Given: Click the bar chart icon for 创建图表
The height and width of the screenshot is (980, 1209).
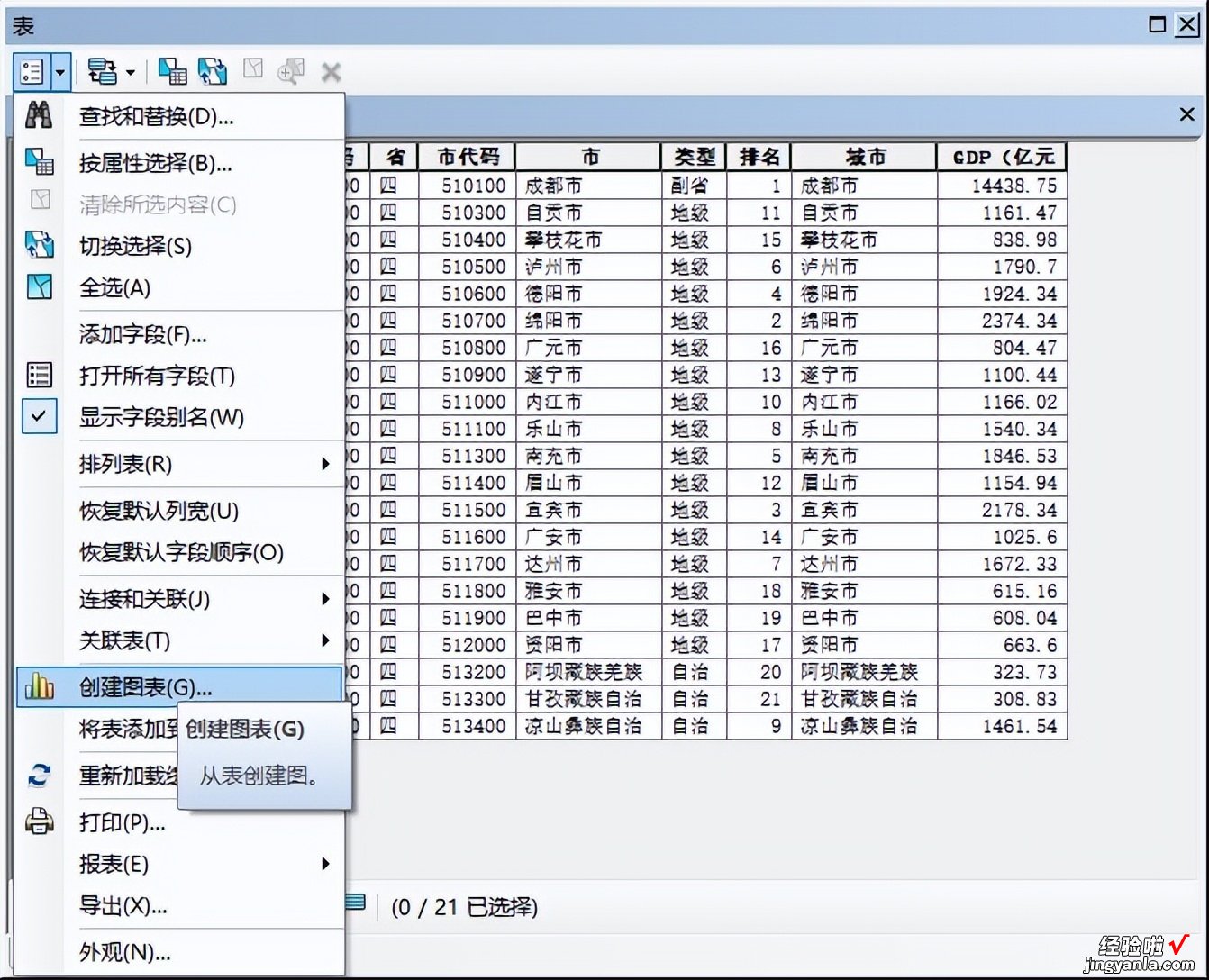Looking at the screenshot, I should 40,686.
